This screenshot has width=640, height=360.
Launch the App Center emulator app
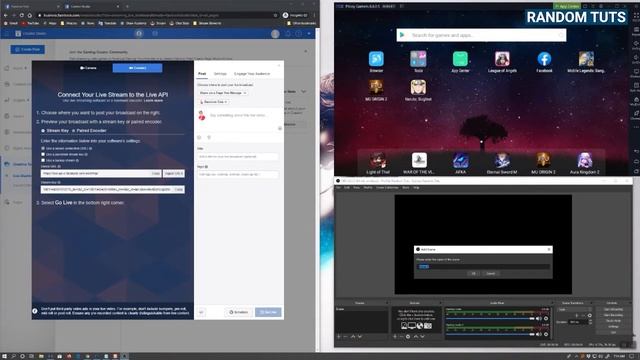coord(460,59)
